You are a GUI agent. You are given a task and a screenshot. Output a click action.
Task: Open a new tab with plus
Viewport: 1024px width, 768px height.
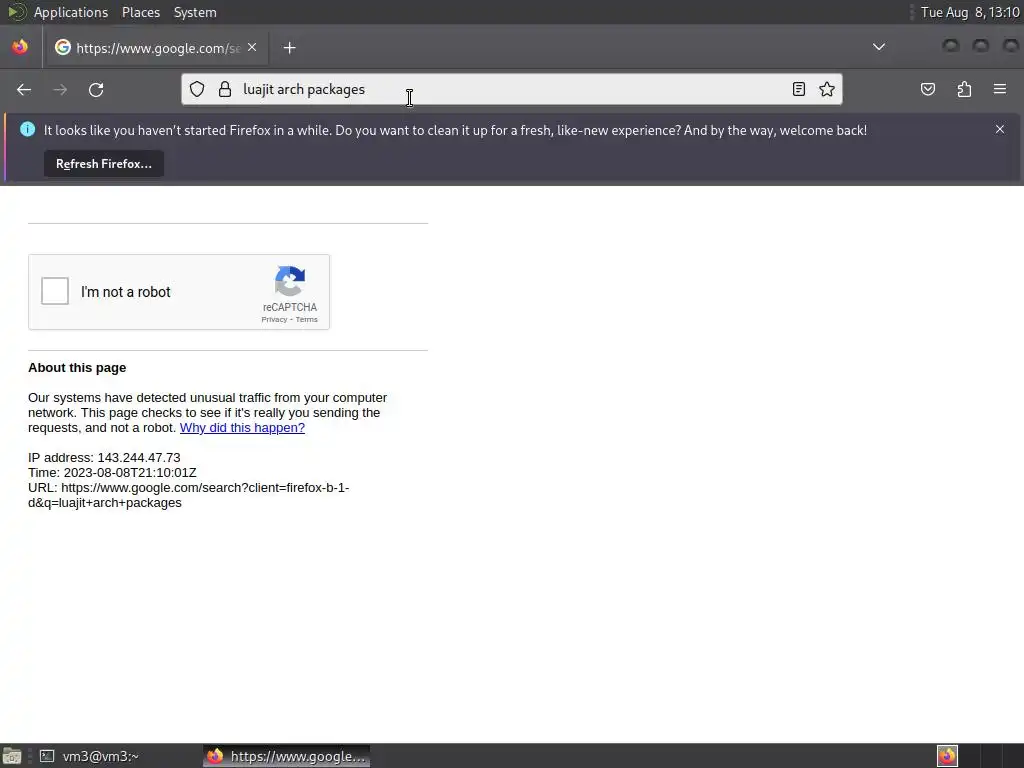click(x=290, y=48)
